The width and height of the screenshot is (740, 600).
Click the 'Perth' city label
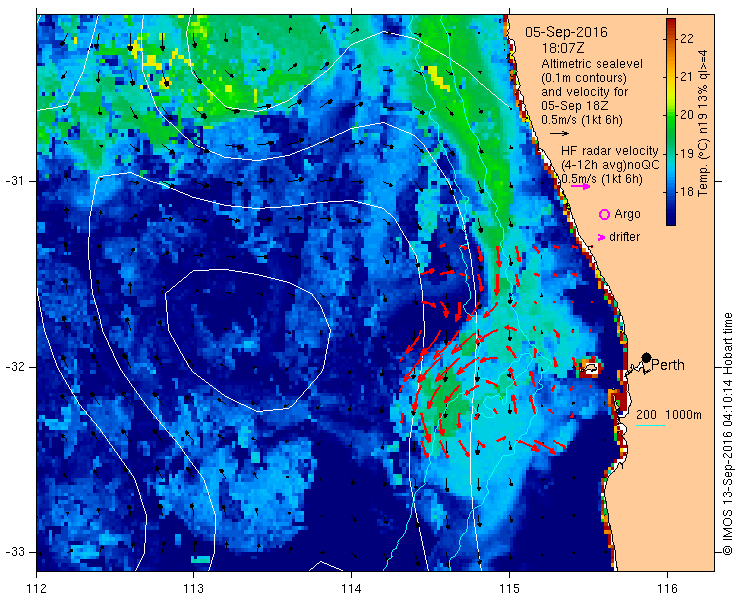668,365
